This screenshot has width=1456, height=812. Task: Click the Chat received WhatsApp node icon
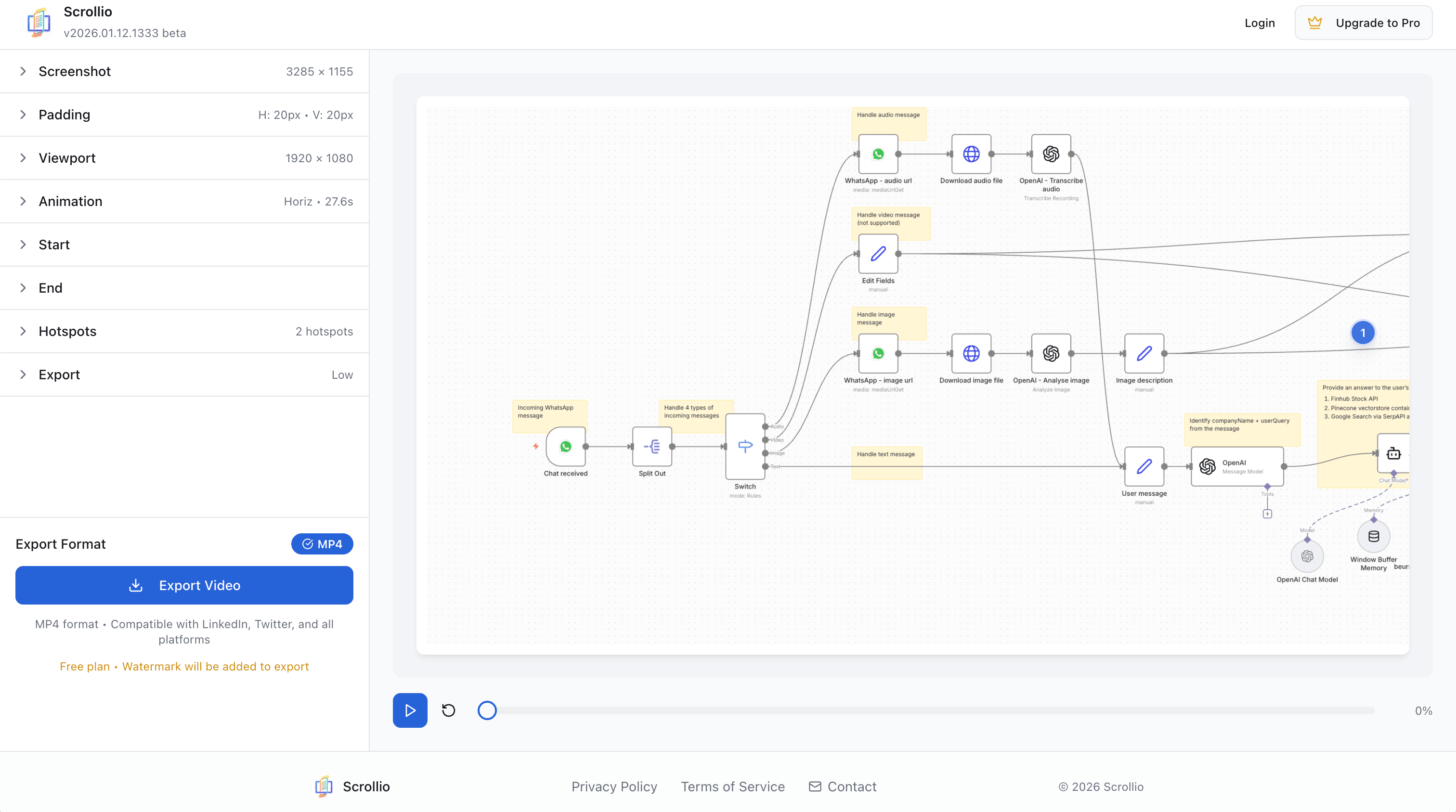[565, 446]
